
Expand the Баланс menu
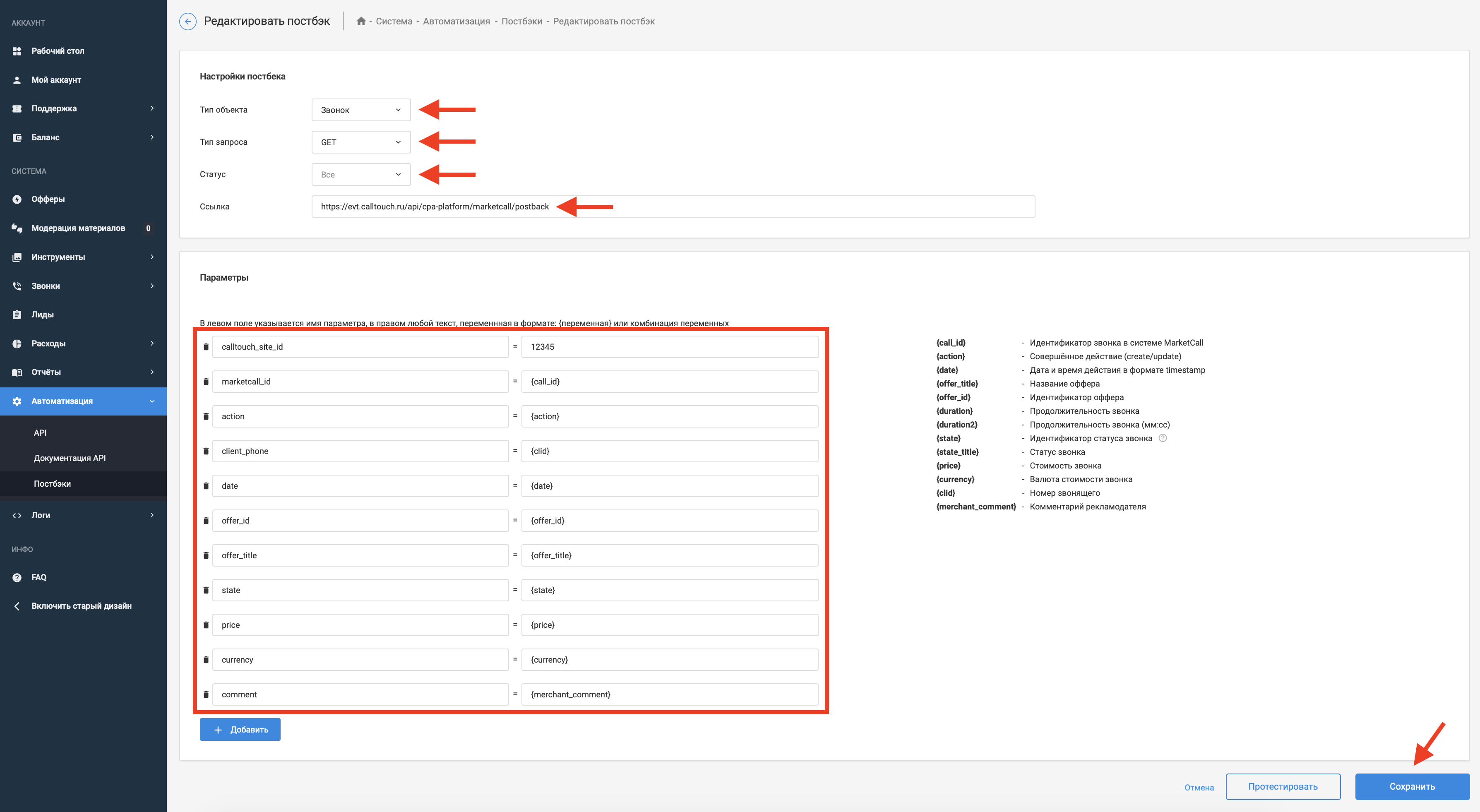[x=83, y=137]
